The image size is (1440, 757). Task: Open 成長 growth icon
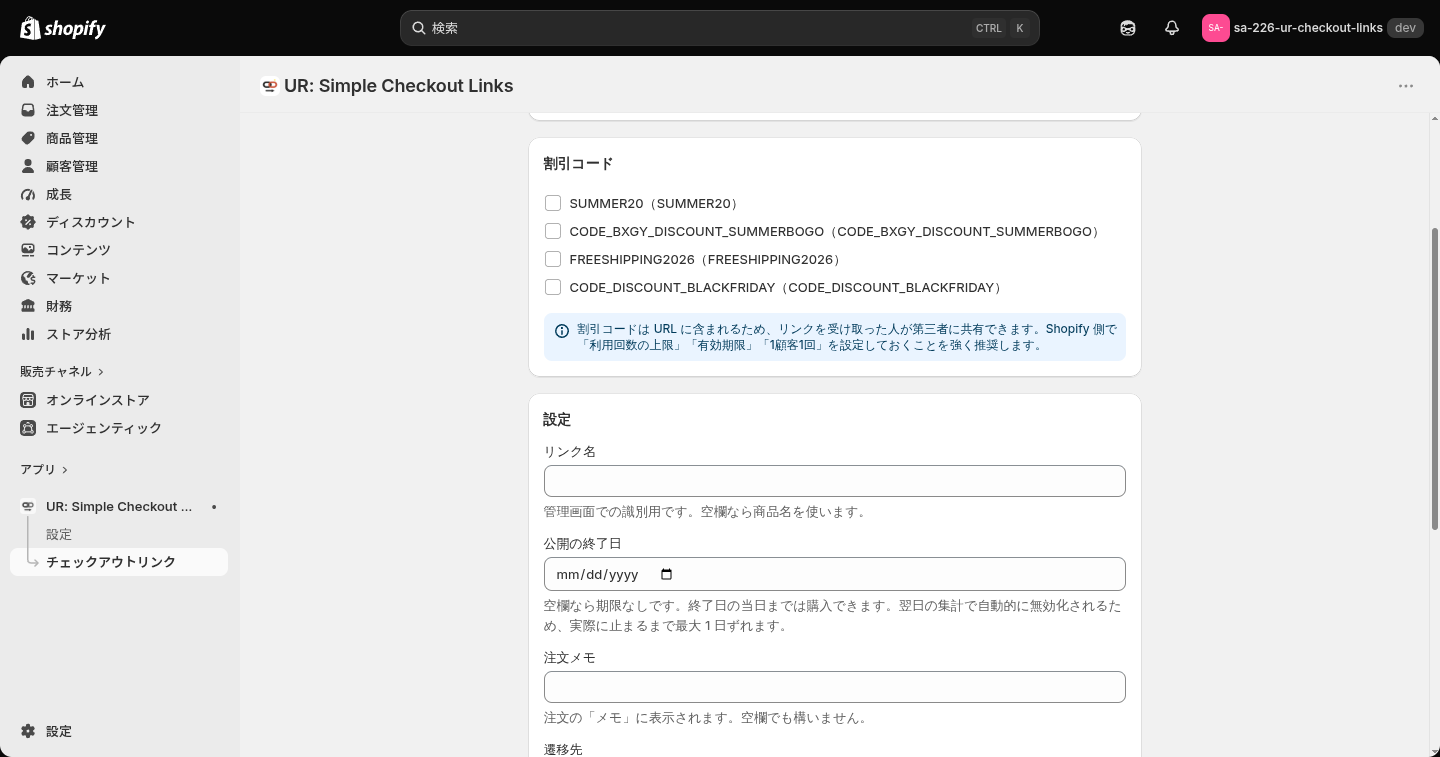28,194
